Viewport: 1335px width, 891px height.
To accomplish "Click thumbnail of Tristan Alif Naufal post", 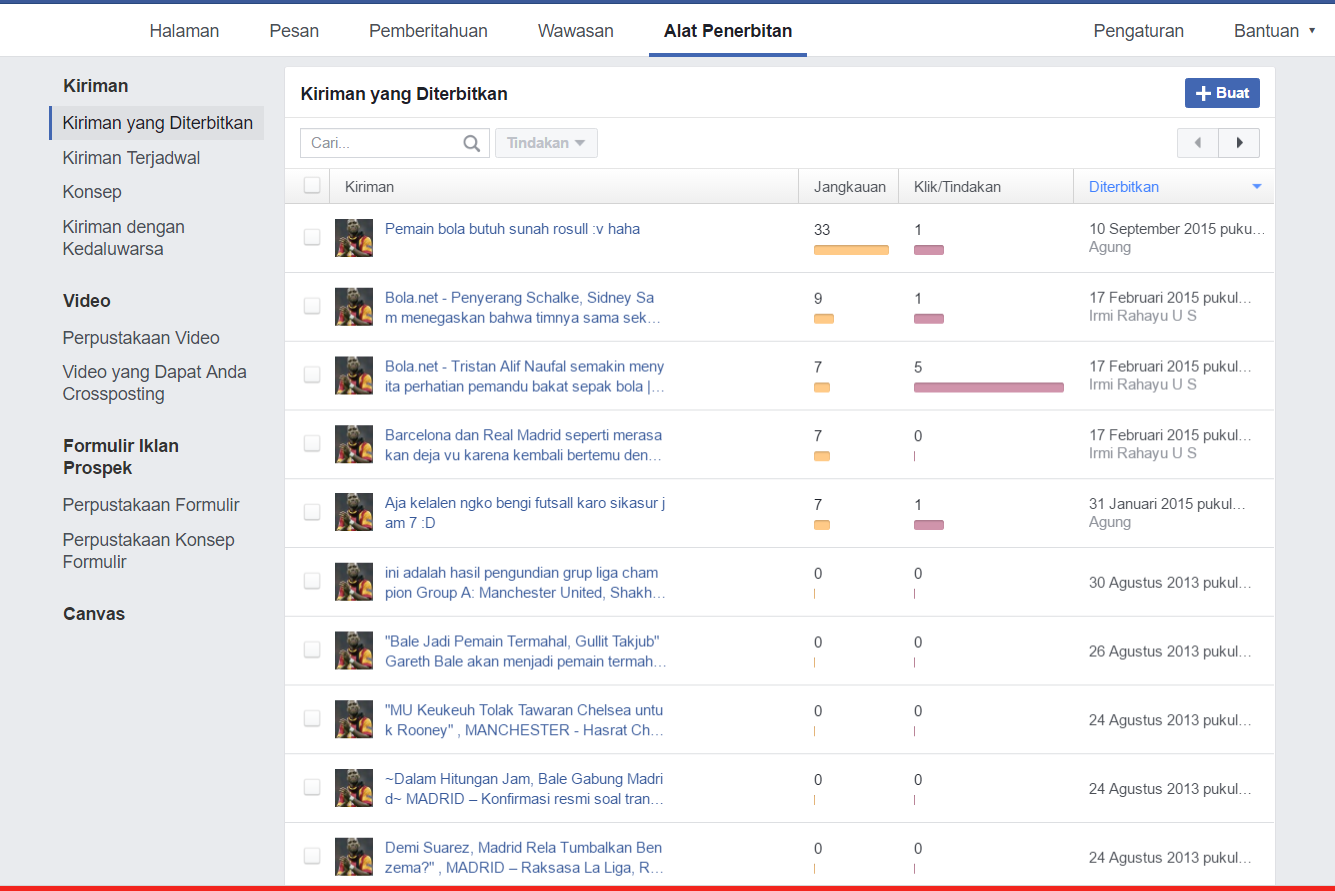I will click(x=354, y=376).
